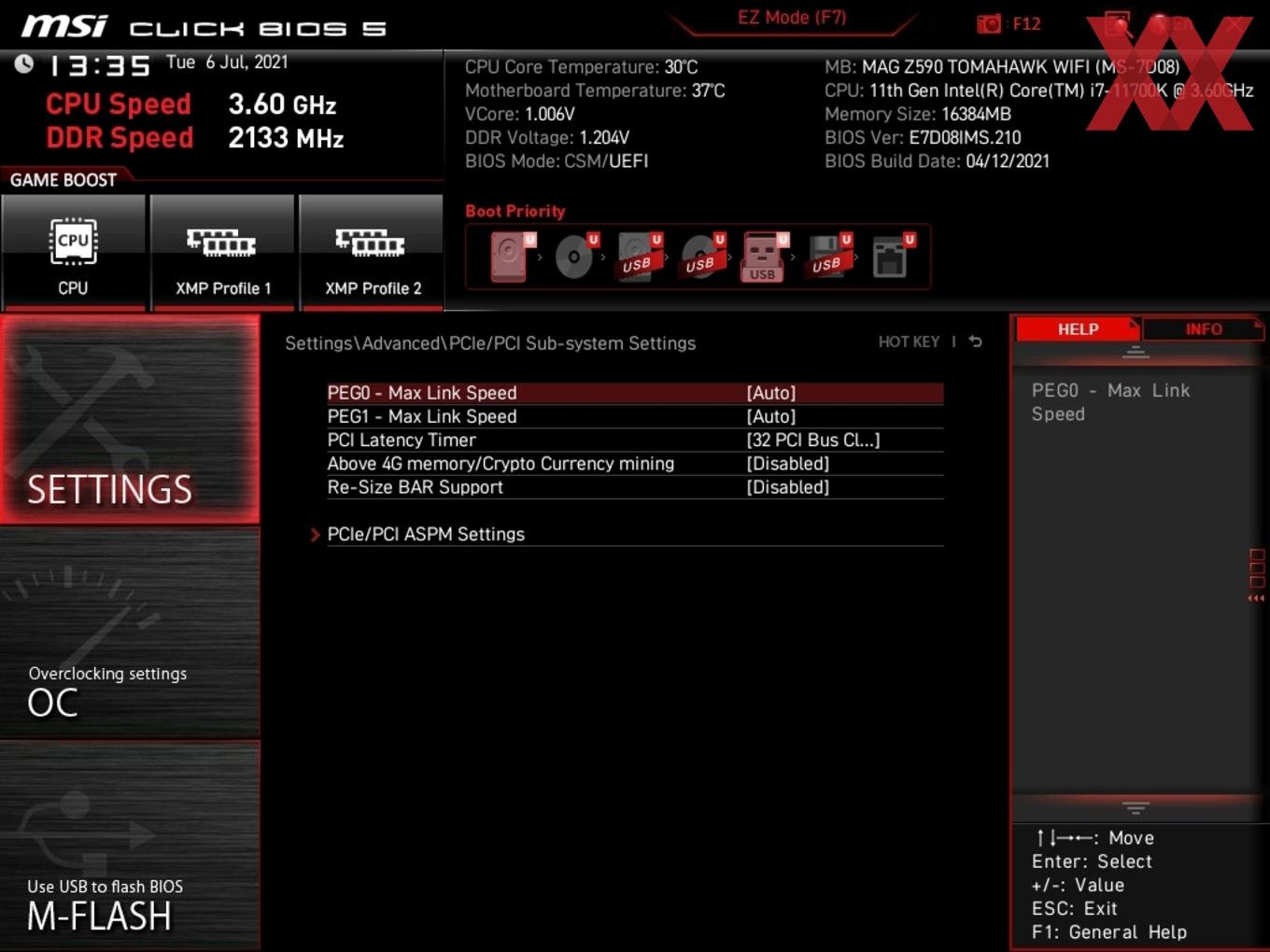Enable XMP Profile 2
The width and height of the screenshot is (1270, 952).
click(x=372, y=252)
